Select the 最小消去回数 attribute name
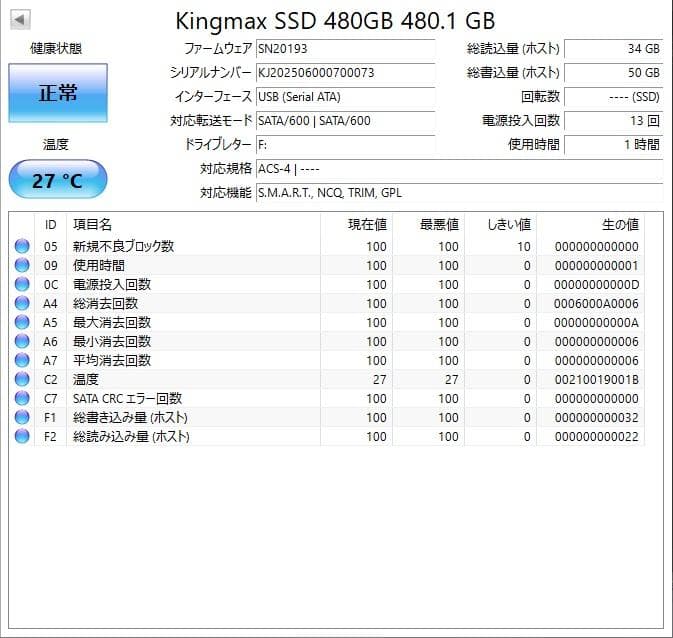 pos(112,341)
